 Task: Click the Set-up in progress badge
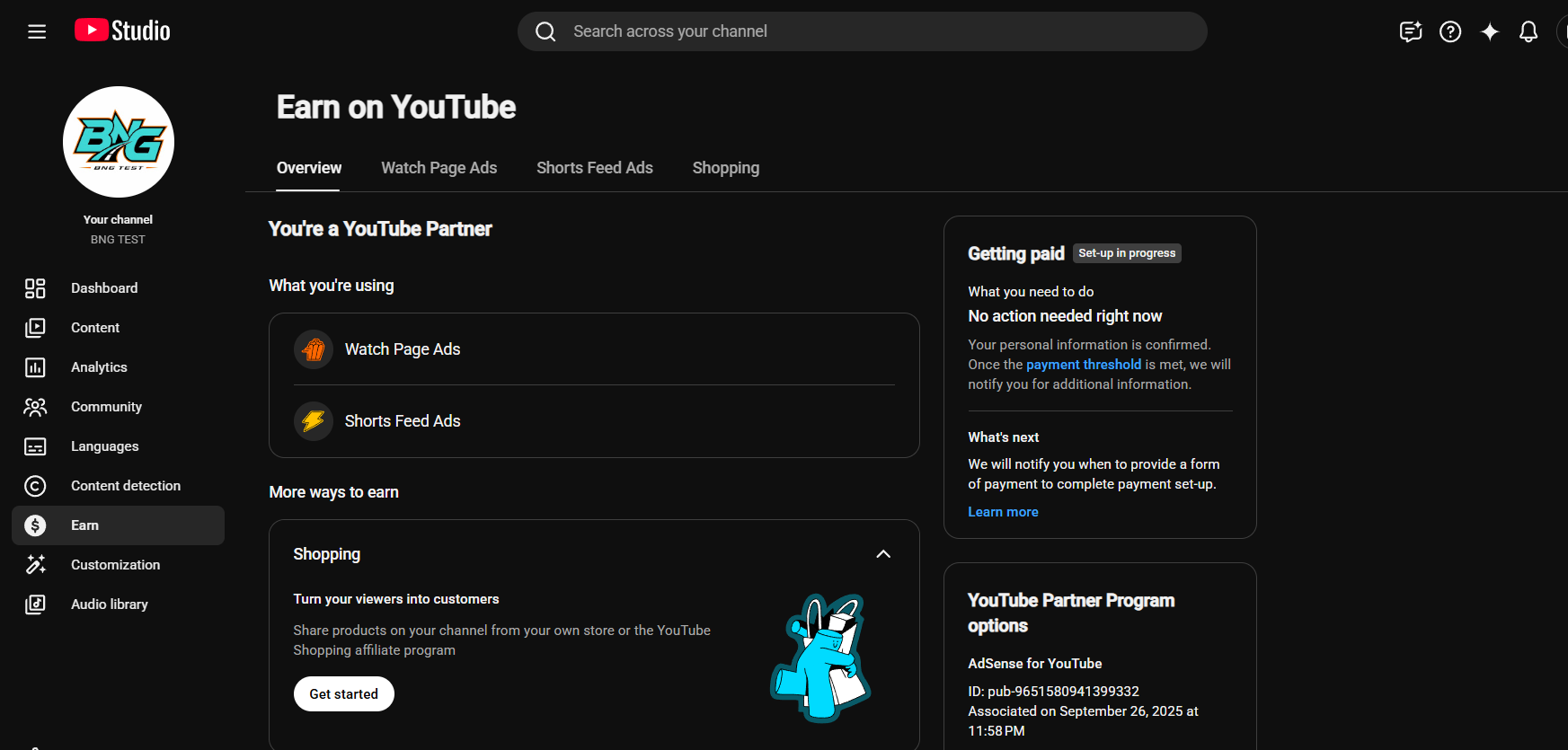[x=1127, y=253]
